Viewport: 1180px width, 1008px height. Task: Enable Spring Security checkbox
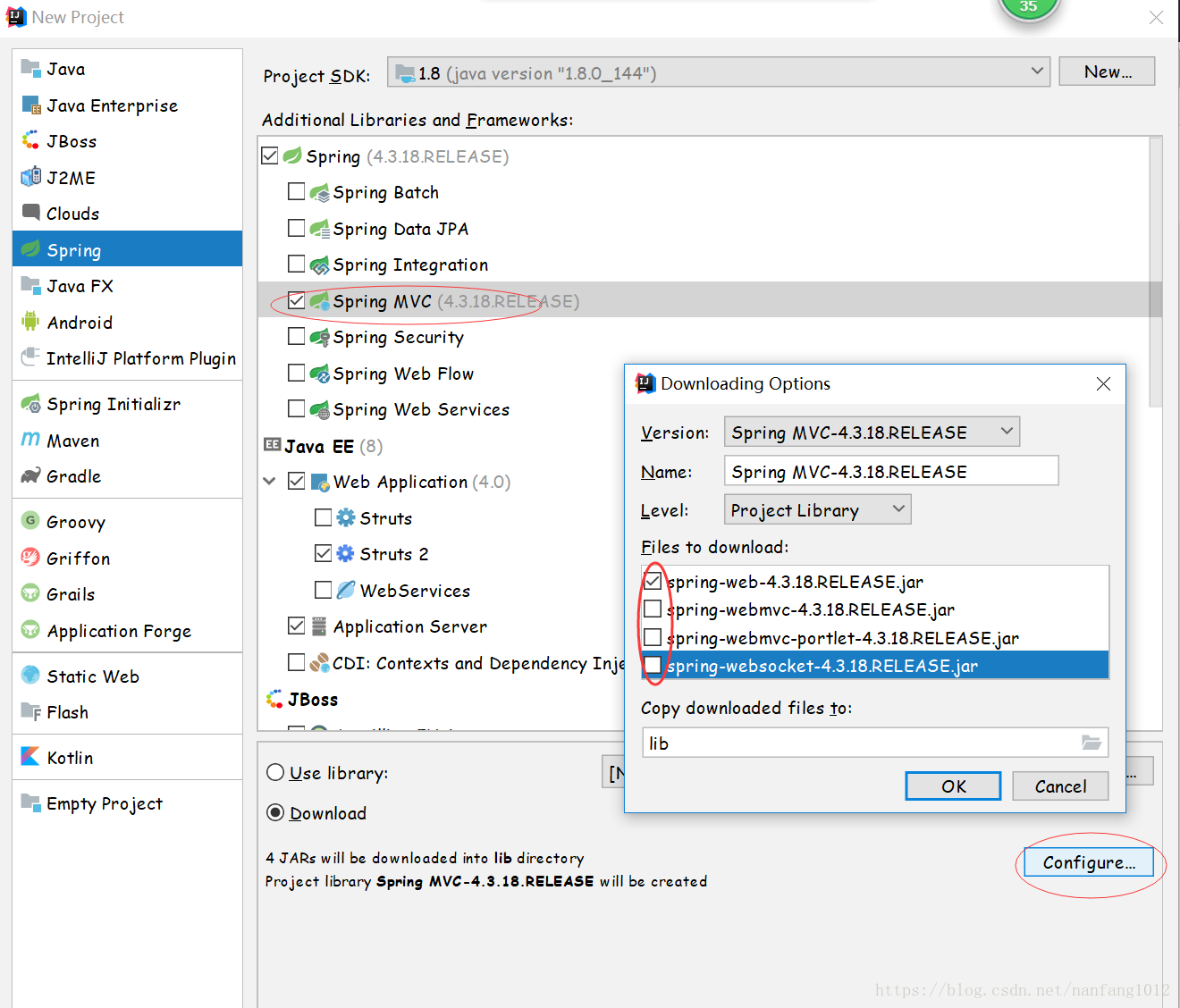(x=297, y=336)
